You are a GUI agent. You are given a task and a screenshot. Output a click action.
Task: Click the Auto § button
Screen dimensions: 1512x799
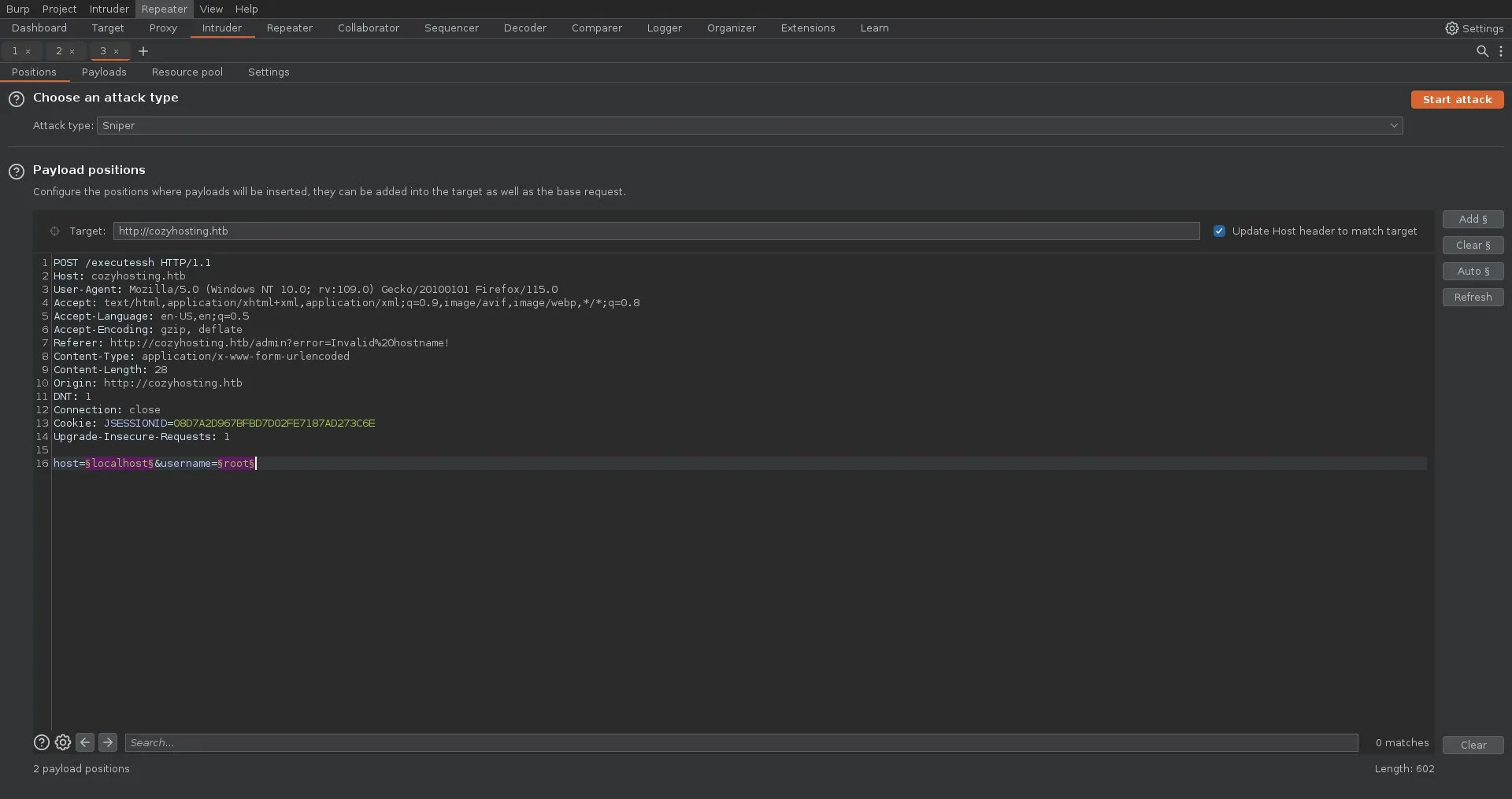(x=1473, y=272)
